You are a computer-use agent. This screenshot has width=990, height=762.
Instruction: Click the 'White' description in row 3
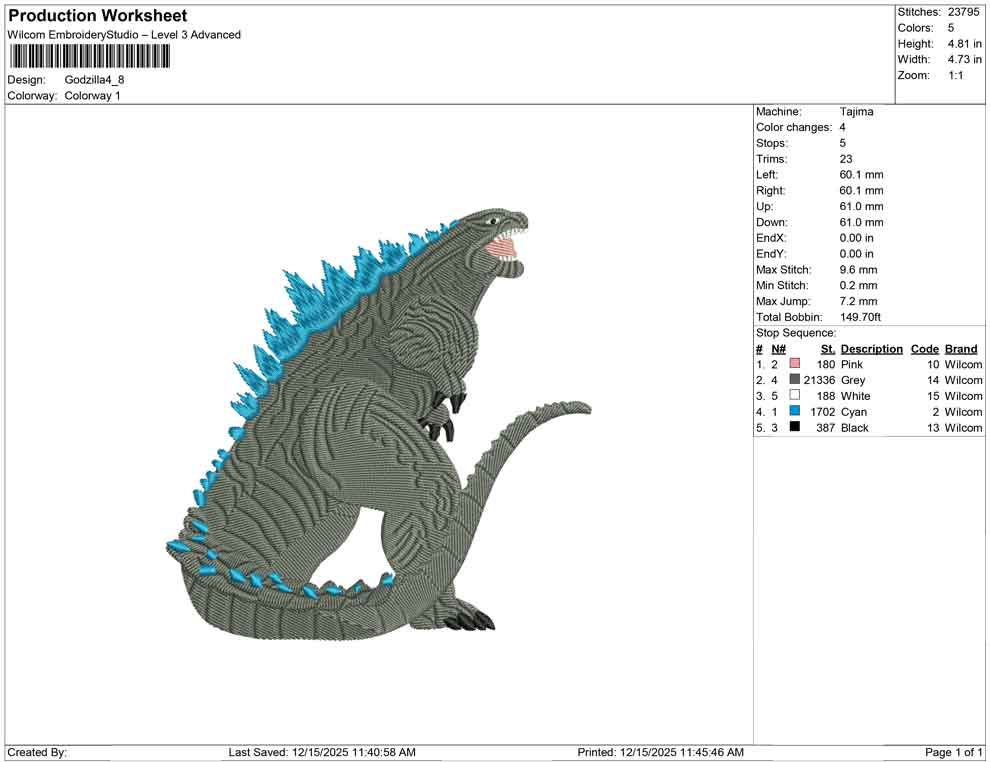coord(856,396)
